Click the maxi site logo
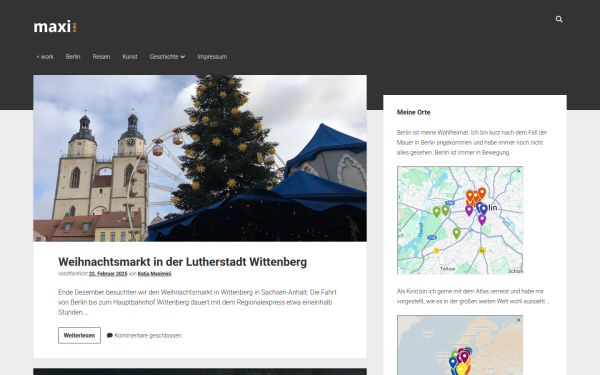The width and height of the screenshot is (600, 375). tap(55, 27)
